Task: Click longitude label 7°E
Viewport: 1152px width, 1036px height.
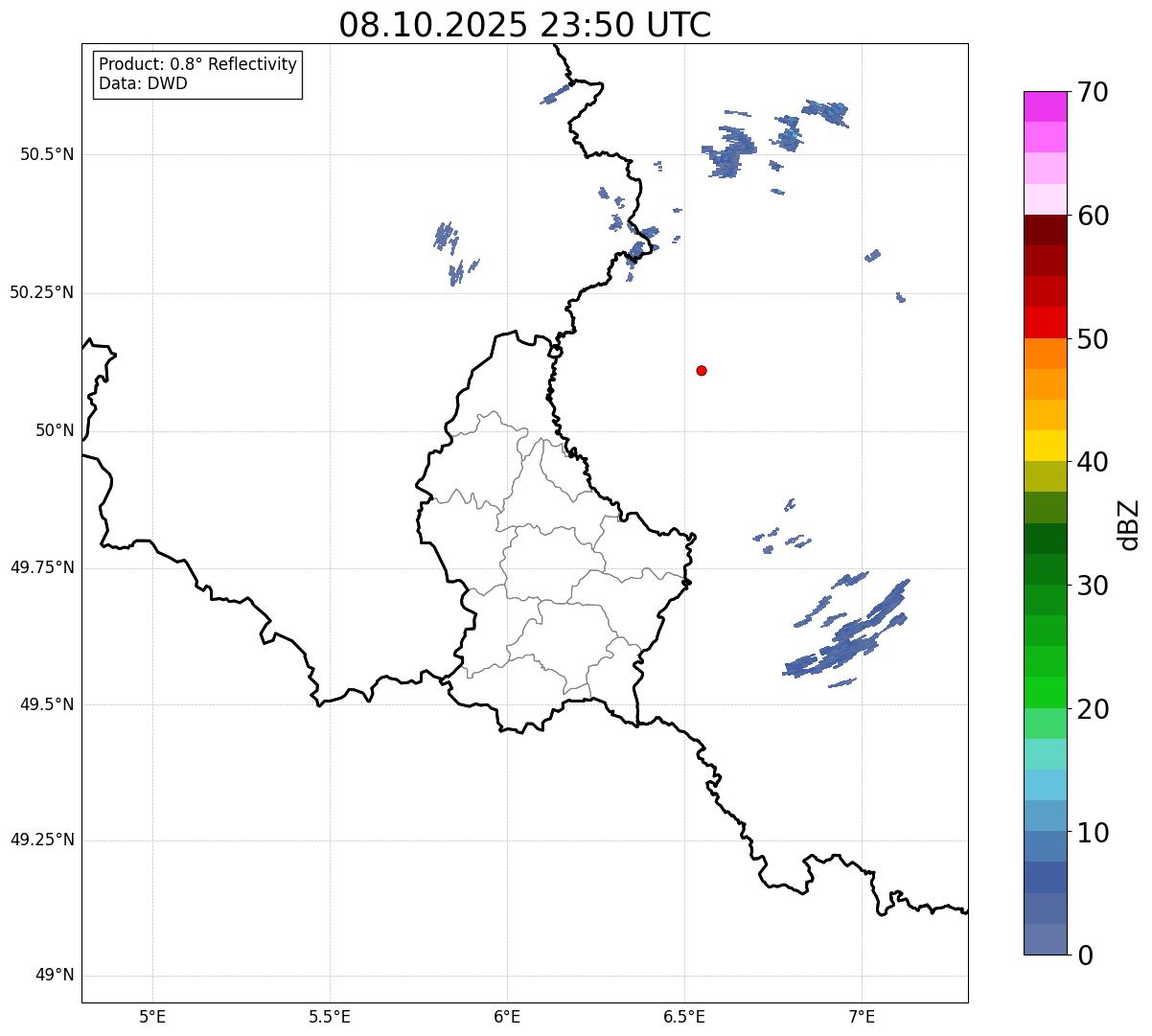Action: click(862, 1017)
